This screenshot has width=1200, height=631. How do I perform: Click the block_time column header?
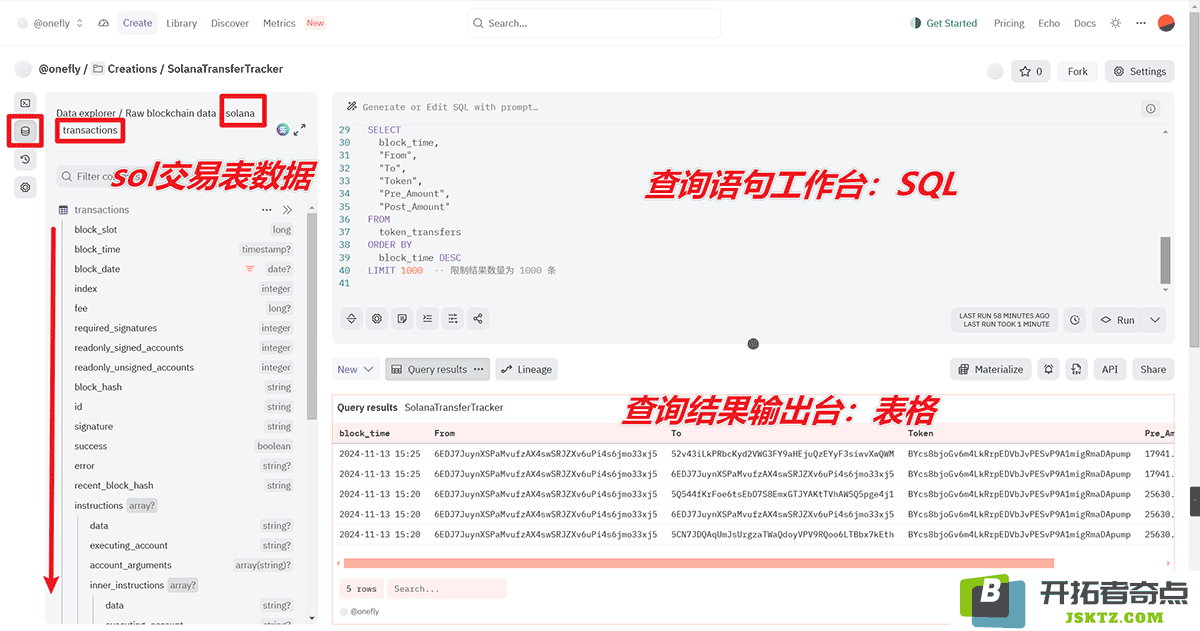364,433
